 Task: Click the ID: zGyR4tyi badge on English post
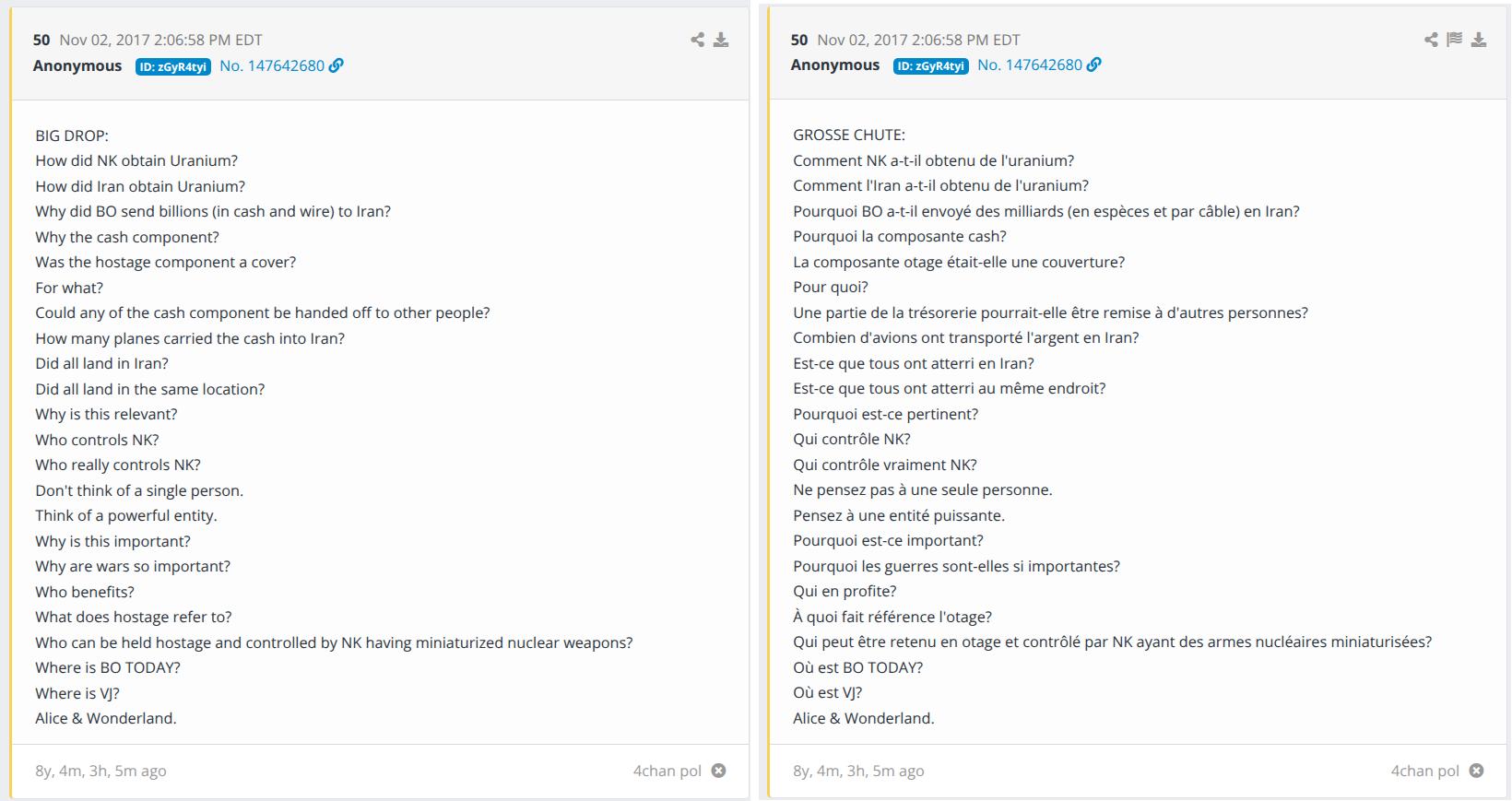tap(173, 66)
